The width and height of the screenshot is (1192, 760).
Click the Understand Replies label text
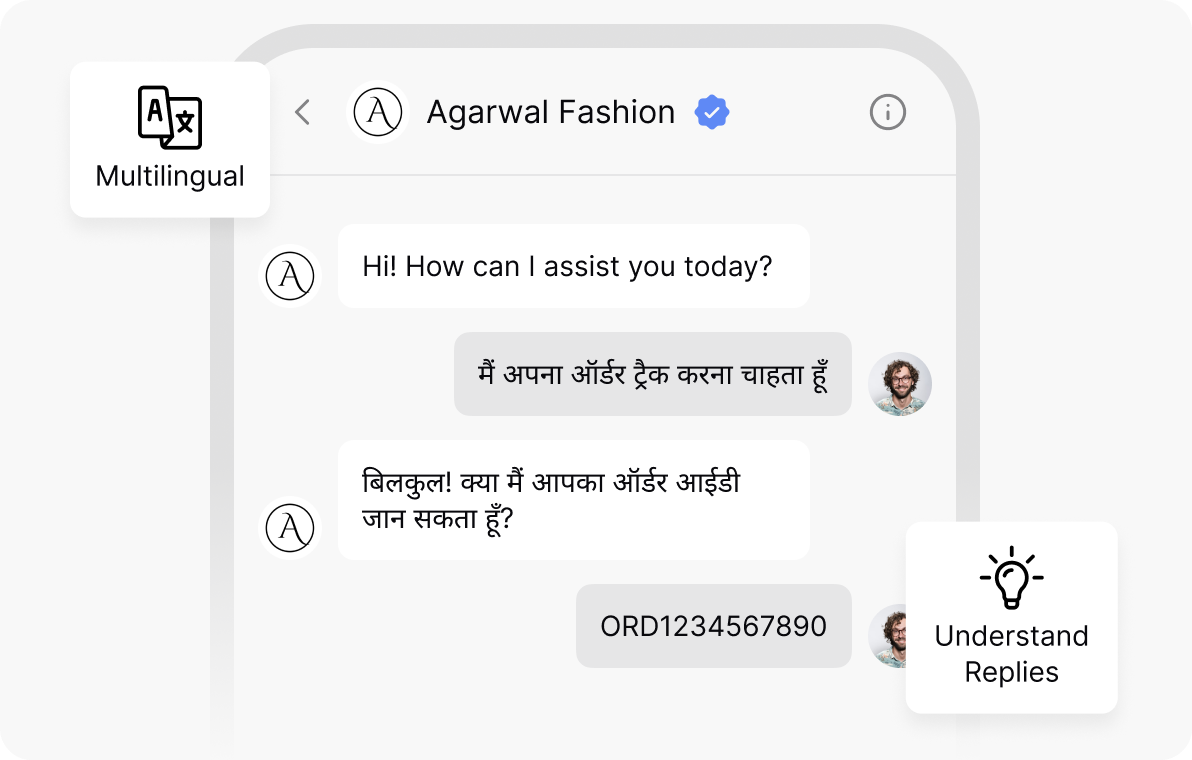(x=1011, y=654)
